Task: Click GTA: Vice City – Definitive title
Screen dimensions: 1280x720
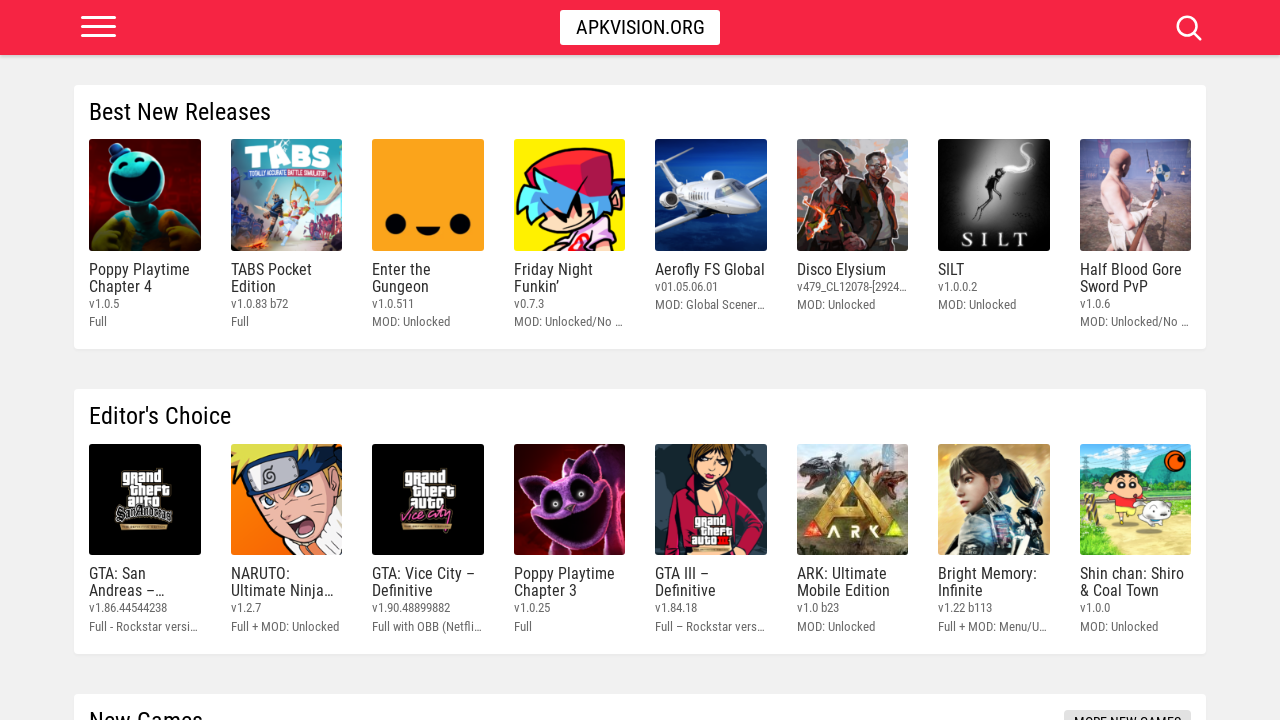Action: tap(423, 582)
